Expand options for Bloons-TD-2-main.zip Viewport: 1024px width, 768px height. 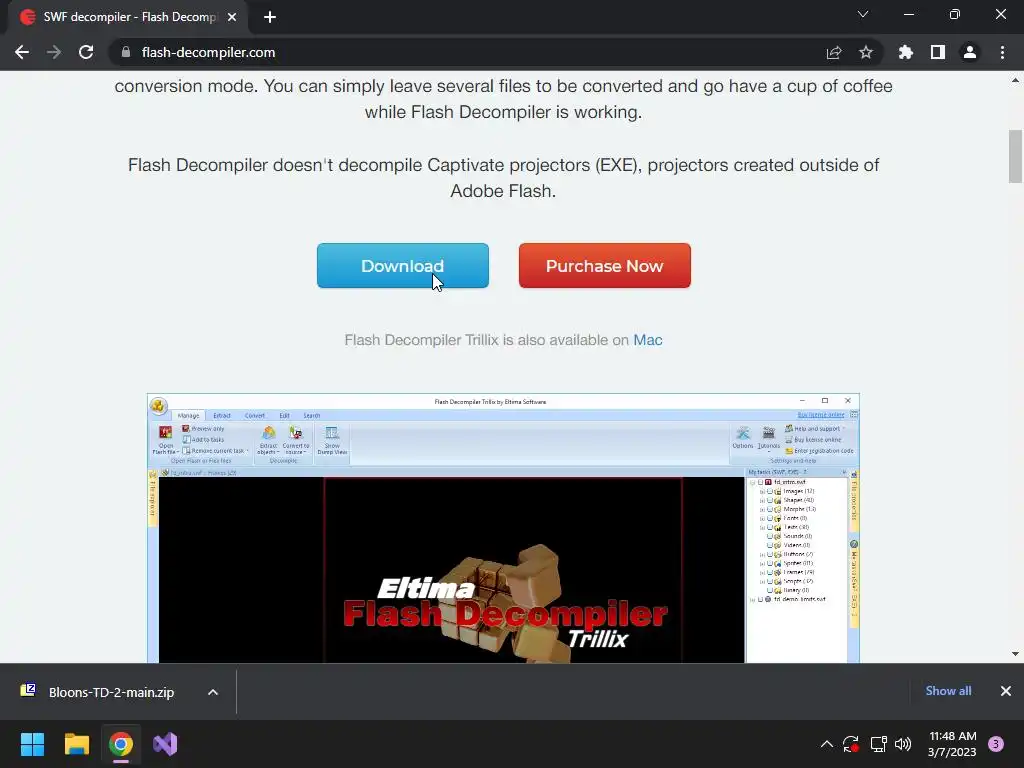tap(213, 692)
